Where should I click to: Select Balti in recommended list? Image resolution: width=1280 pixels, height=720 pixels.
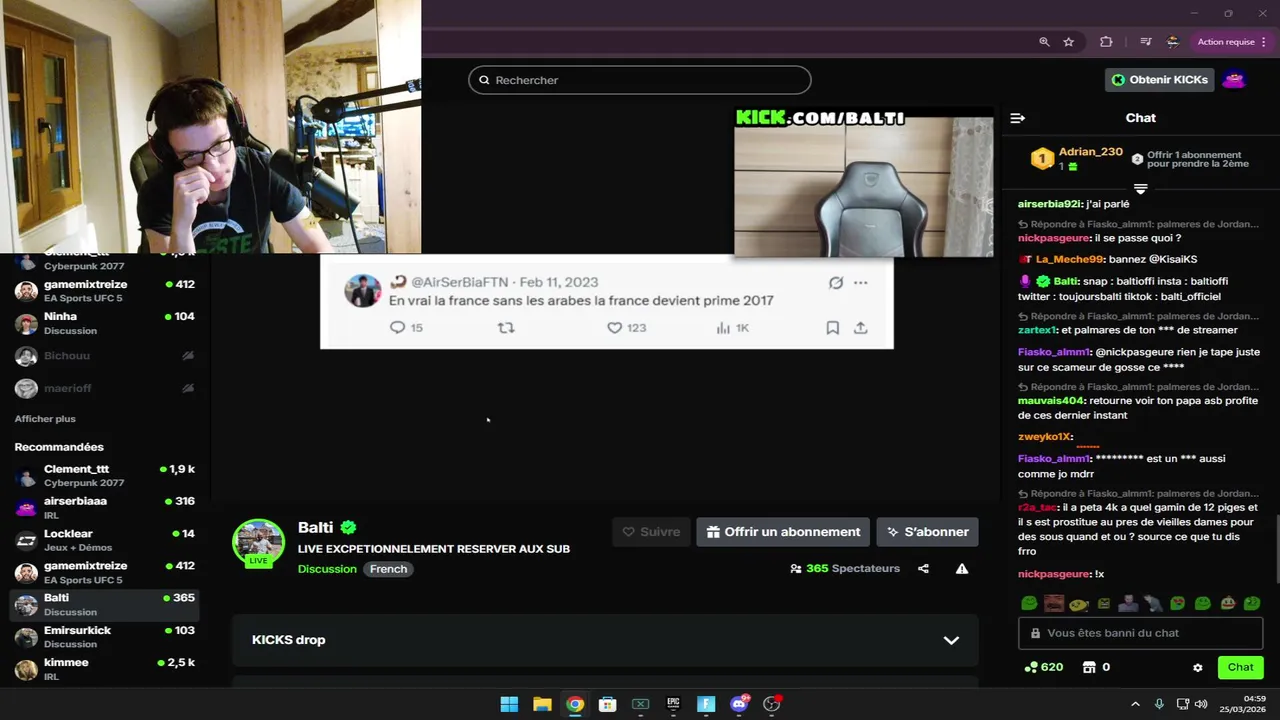tap(105, 605)
